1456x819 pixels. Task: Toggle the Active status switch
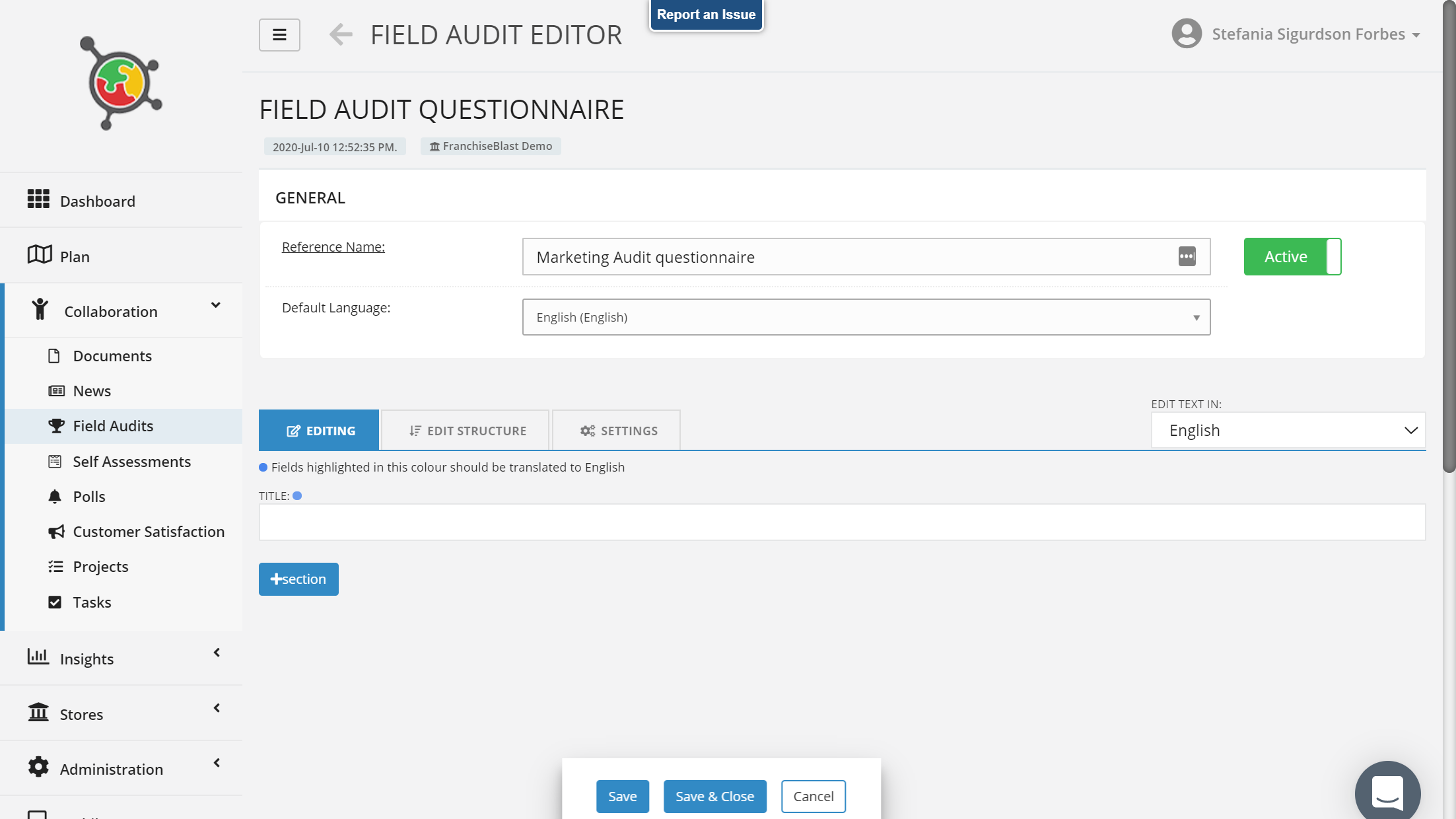[x=1292, y=256]
